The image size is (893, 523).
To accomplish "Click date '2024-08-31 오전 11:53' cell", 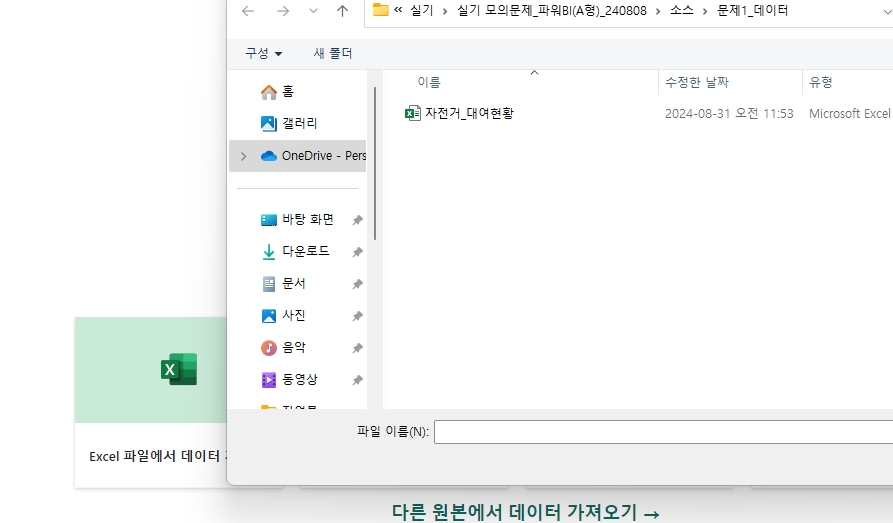I will 729,113.
